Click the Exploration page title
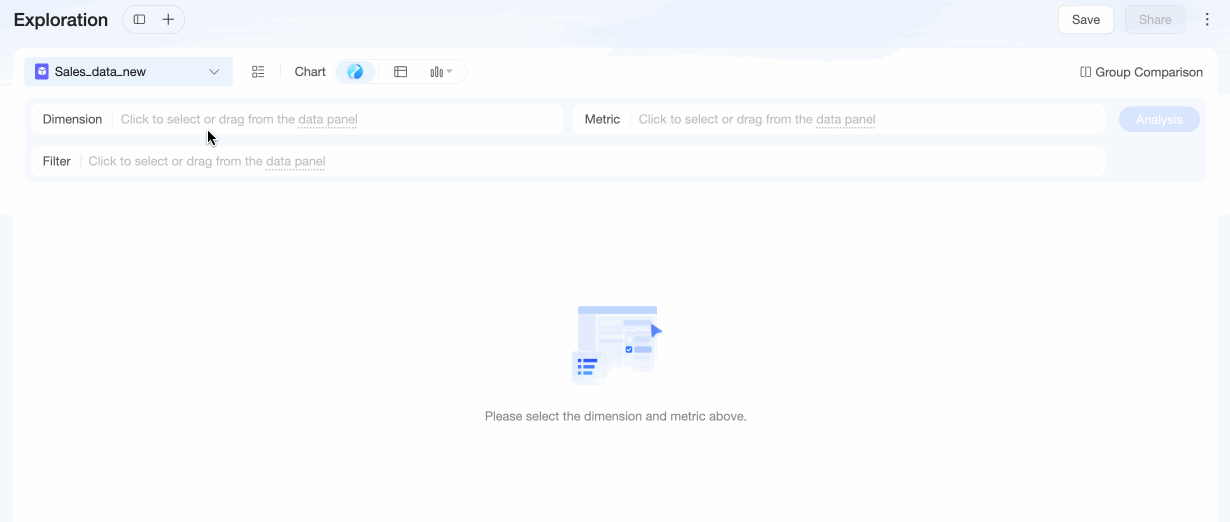The height and width of the screenshot is (522, 1230). (61, 20)
